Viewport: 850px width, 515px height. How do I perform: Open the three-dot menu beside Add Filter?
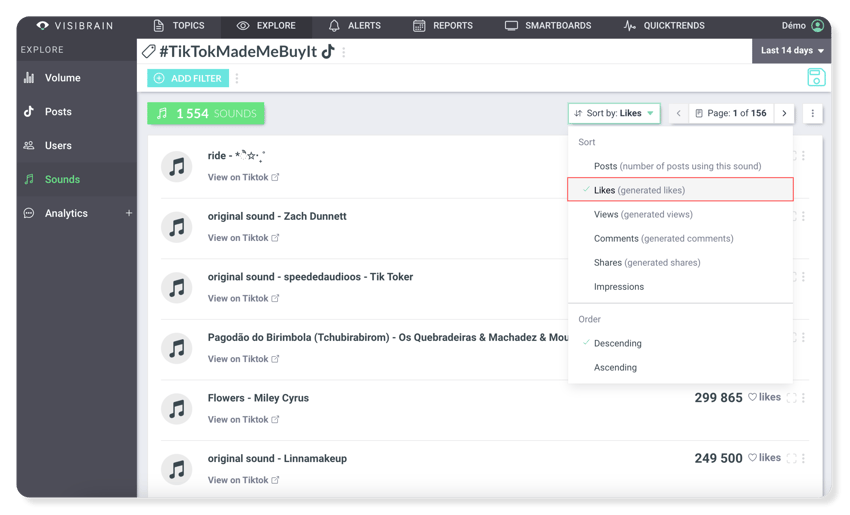pos(237,78)
